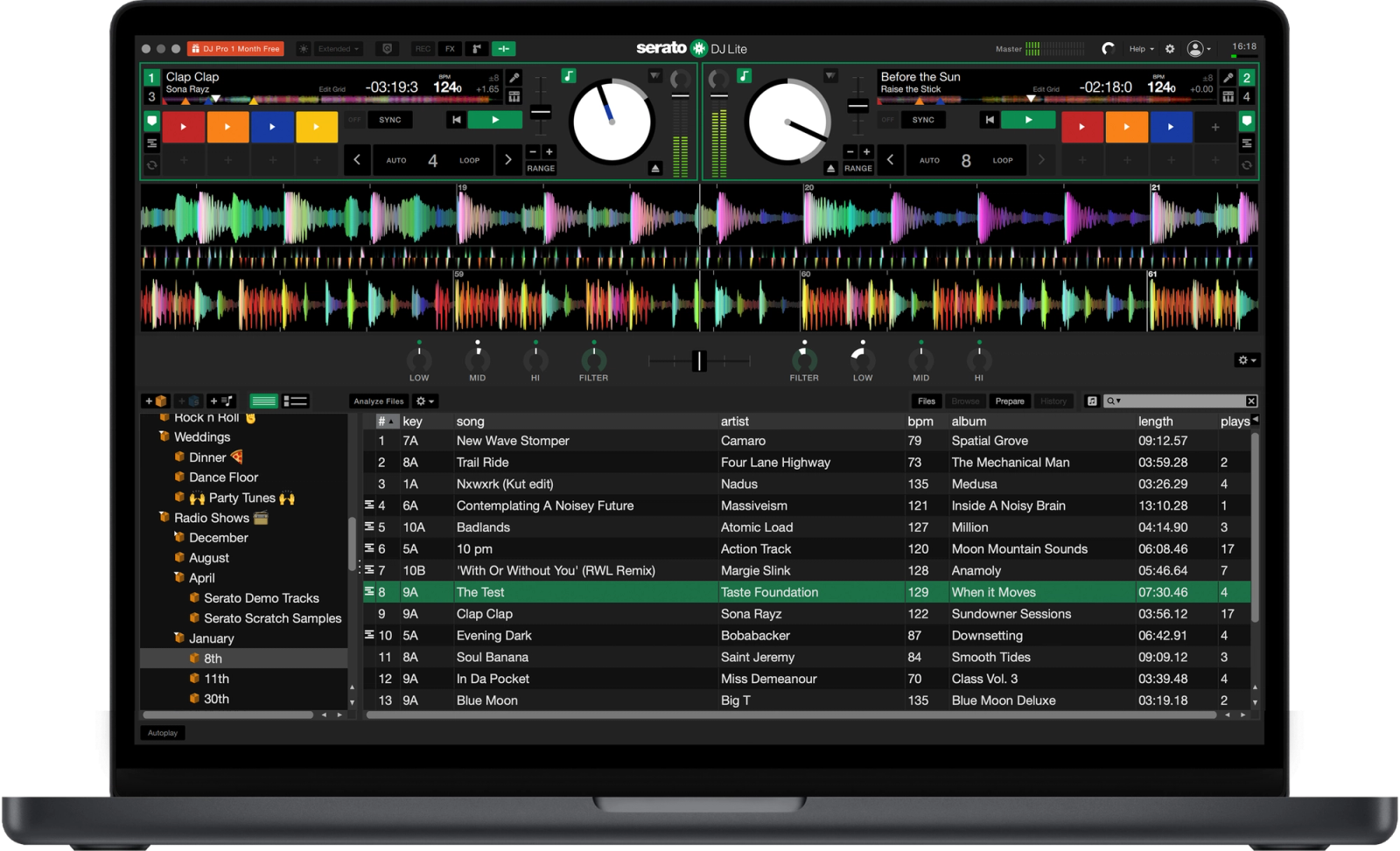Enable repeat-style pad mode icon on deck 2
Viewport: 1400px width, 851px height.
1247,164
